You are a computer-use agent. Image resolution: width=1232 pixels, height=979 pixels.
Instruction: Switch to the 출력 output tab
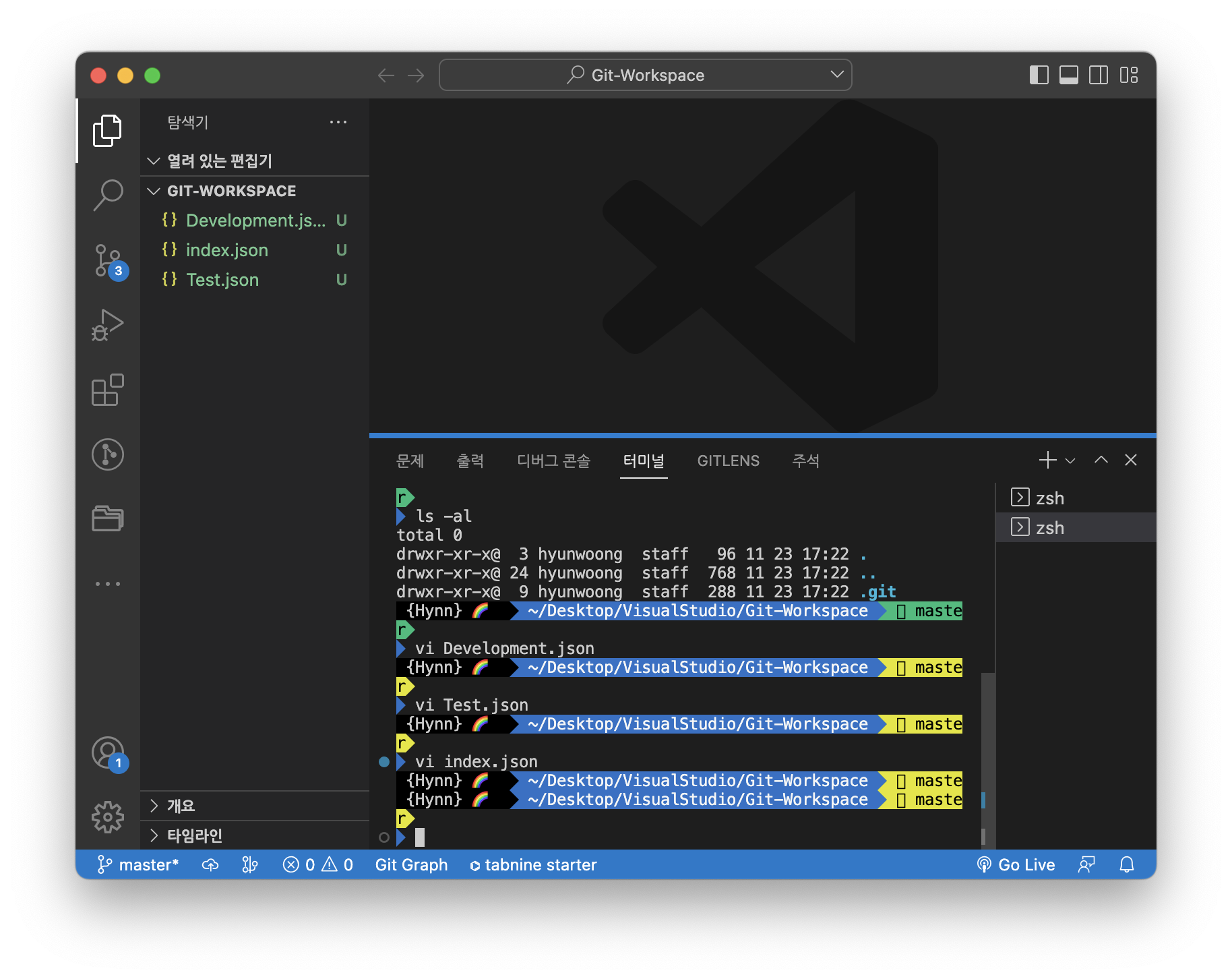pos(470,461)
